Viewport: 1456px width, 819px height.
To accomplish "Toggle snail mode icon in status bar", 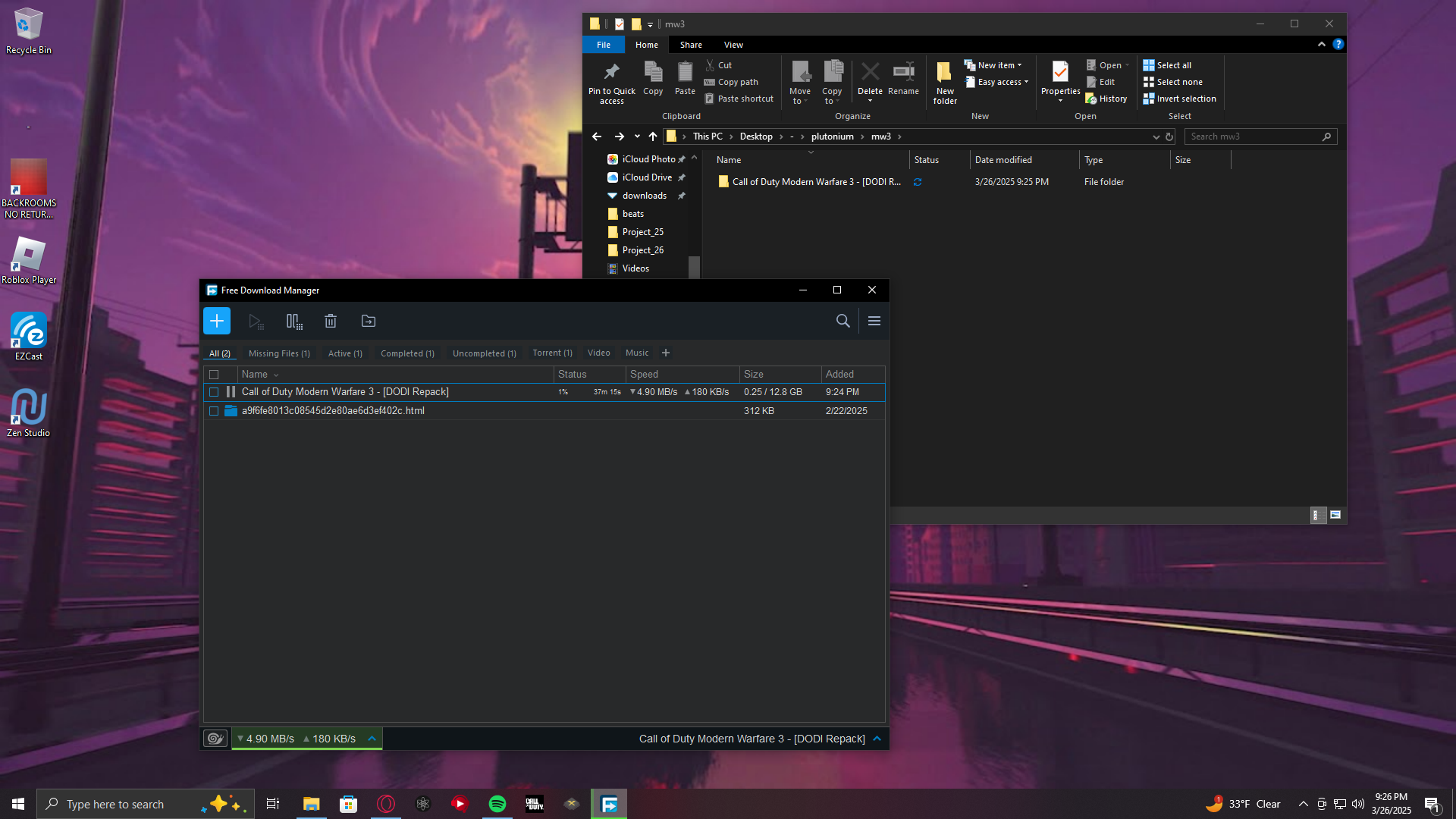I will [215, 739].
